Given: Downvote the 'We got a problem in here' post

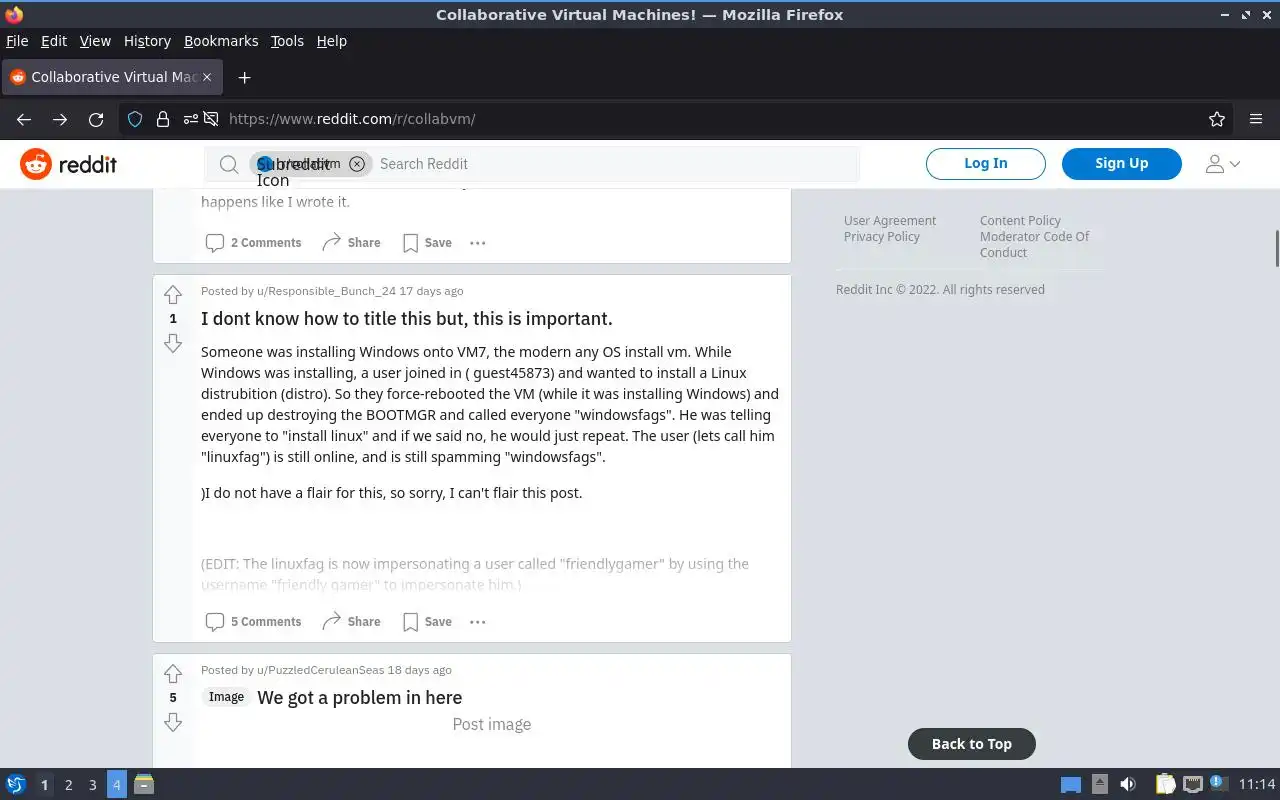Looking at the screenshot, I should tap(173, 722).
